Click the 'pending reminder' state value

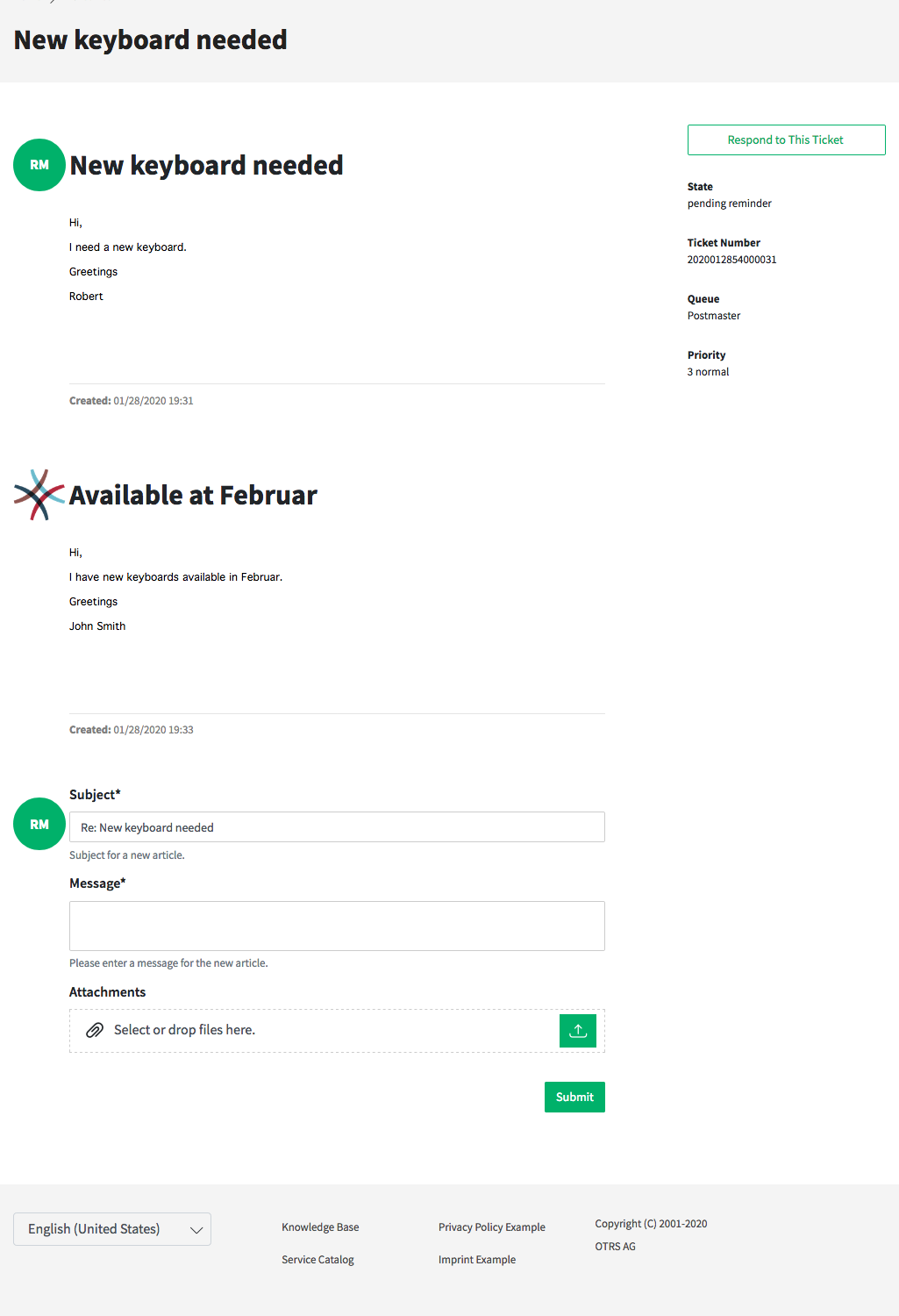pyautogui.click(x=730, y=204)
